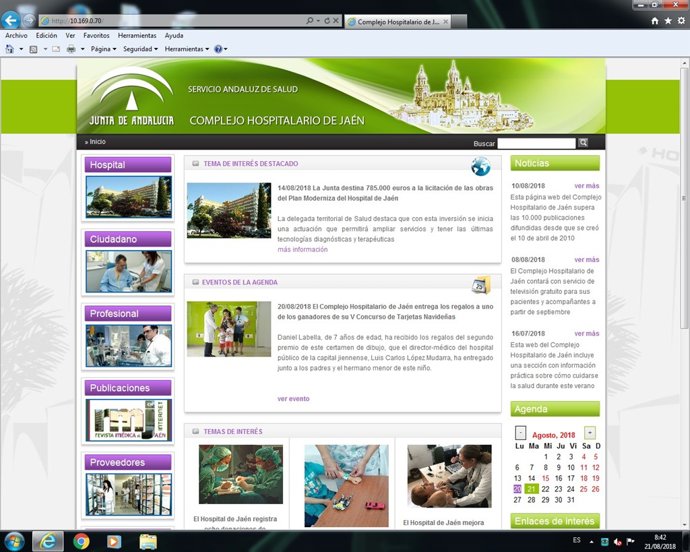The image size is (690, 552).
Task: Open the media player taskbar icon
Action: tap(114, 541)
